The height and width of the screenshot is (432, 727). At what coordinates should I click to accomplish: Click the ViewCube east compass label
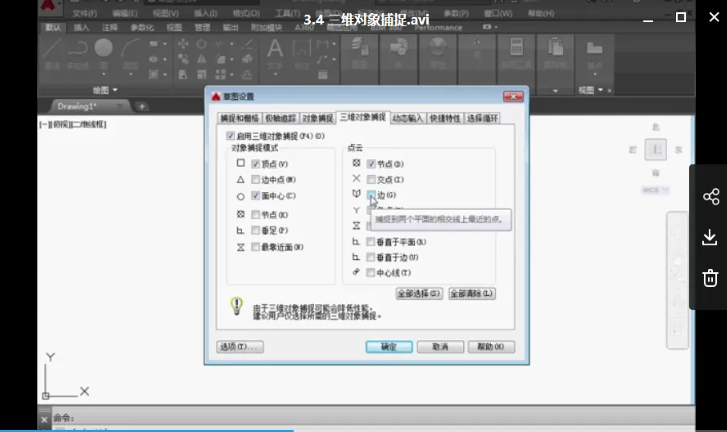click(x=678, y=150)
